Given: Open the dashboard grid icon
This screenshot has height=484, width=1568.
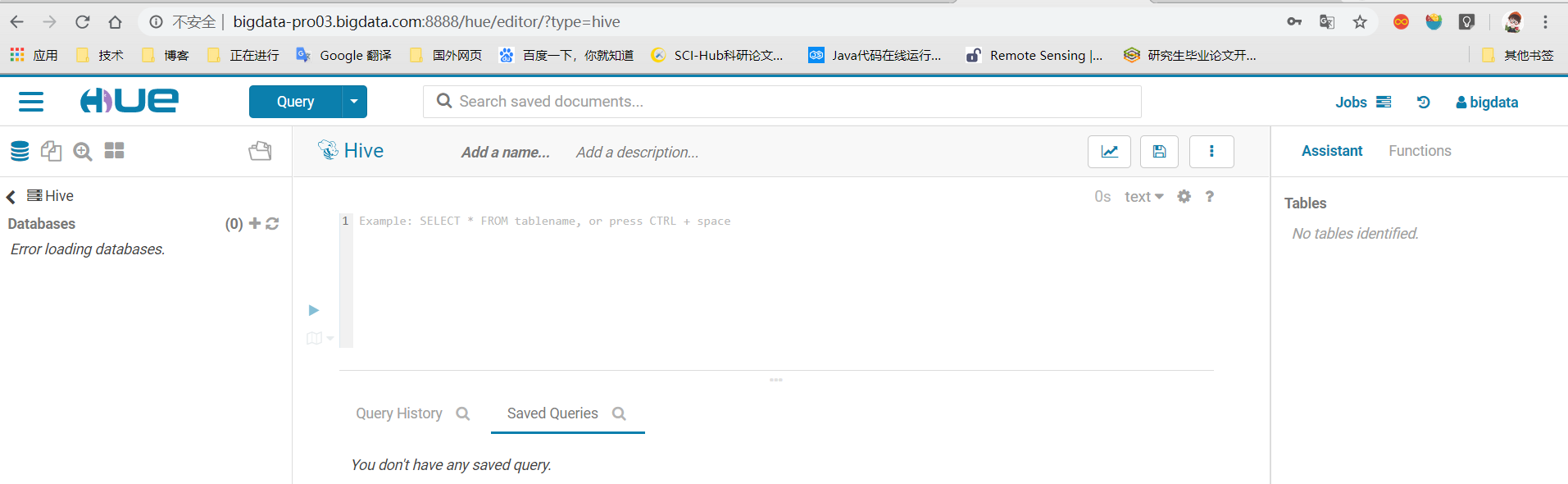Looking at the screenshot, I should tap(115, 151).
